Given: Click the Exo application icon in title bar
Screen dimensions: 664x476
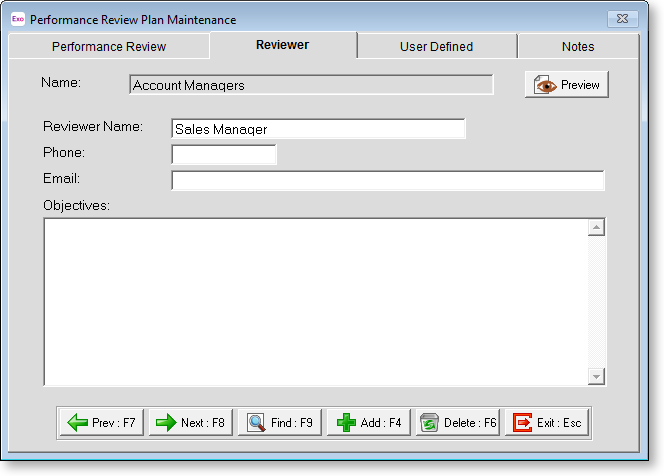Looking at the screenshot, I should (17, 19).
